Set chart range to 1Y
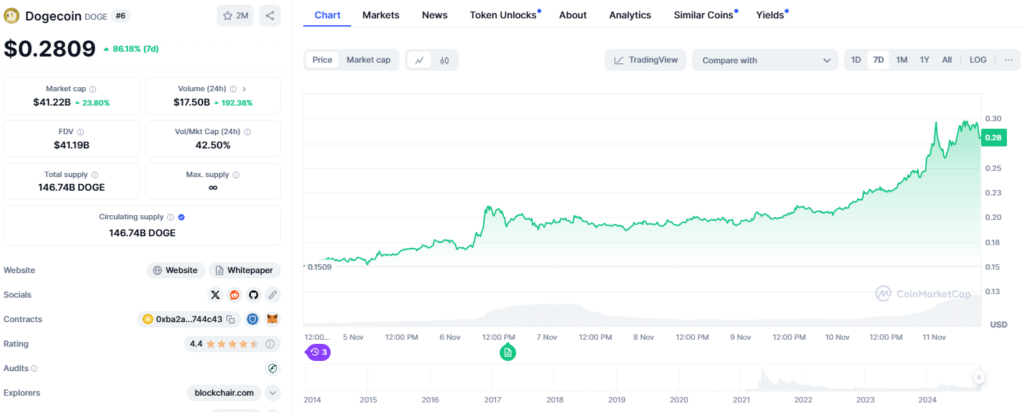 point(925,60)
